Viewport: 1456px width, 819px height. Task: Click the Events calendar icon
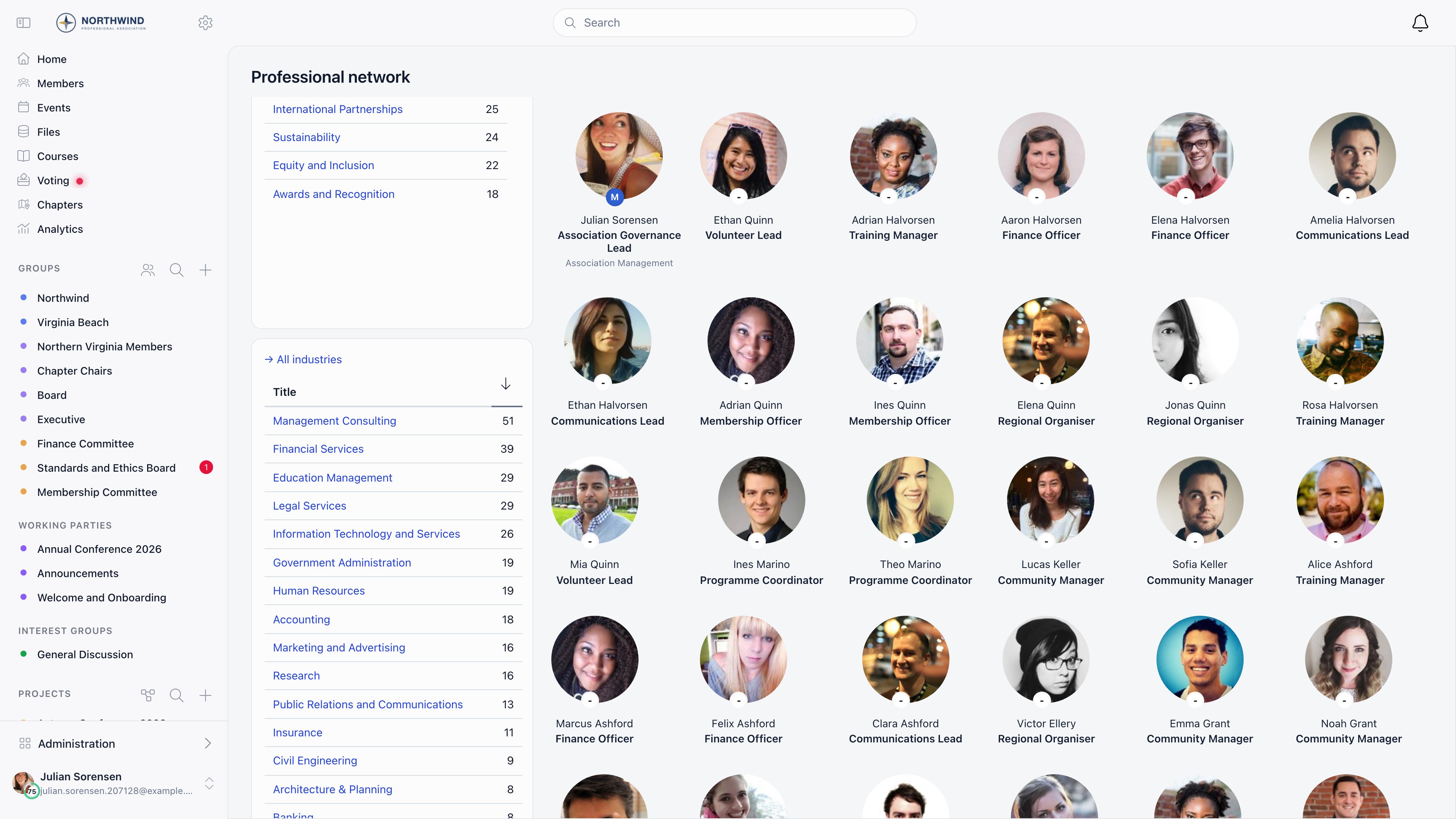pyautogui.click(x=23, y=107)
